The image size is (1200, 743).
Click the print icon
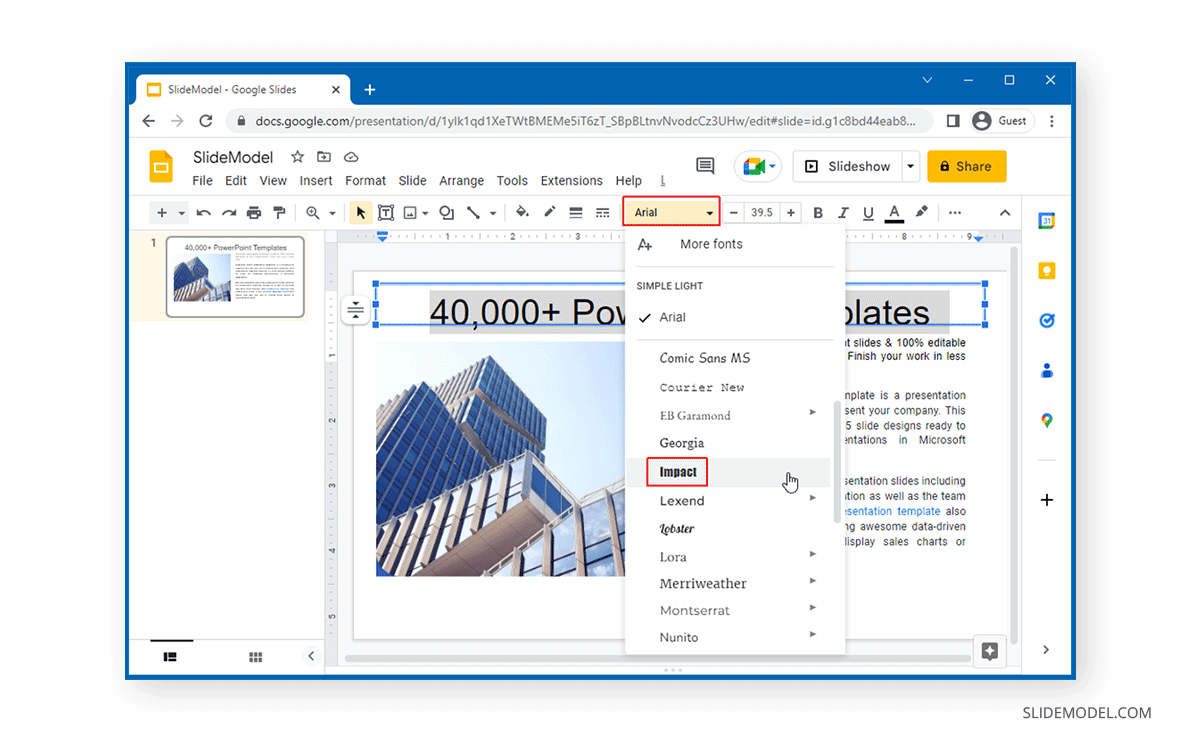pyautogui.click(x=254, y=213)
